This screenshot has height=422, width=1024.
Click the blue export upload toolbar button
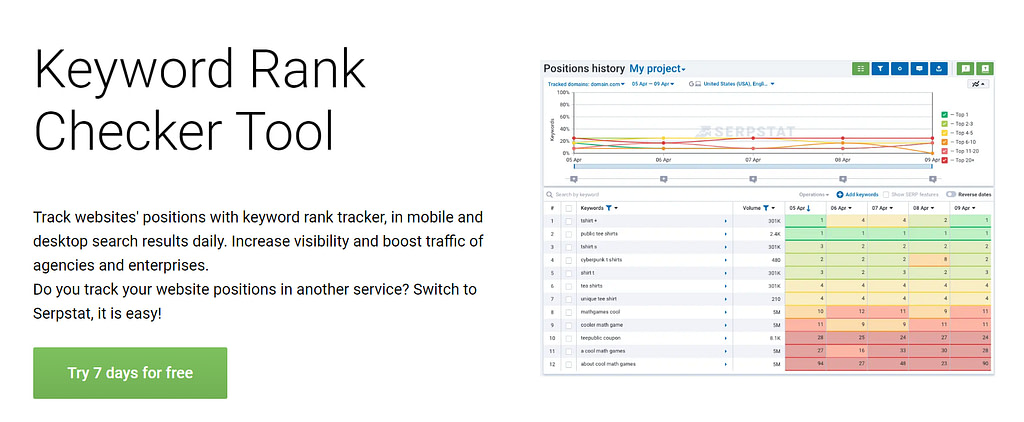(x=939, y=69)
